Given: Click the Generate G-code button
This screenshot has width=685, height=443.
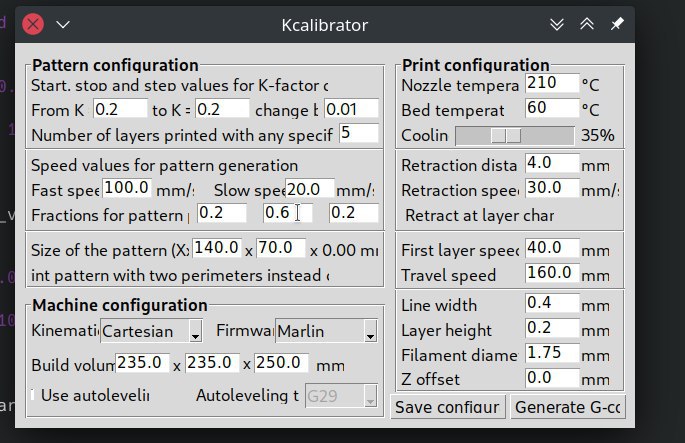Looking at the screenshot, I should coord(568,407).
